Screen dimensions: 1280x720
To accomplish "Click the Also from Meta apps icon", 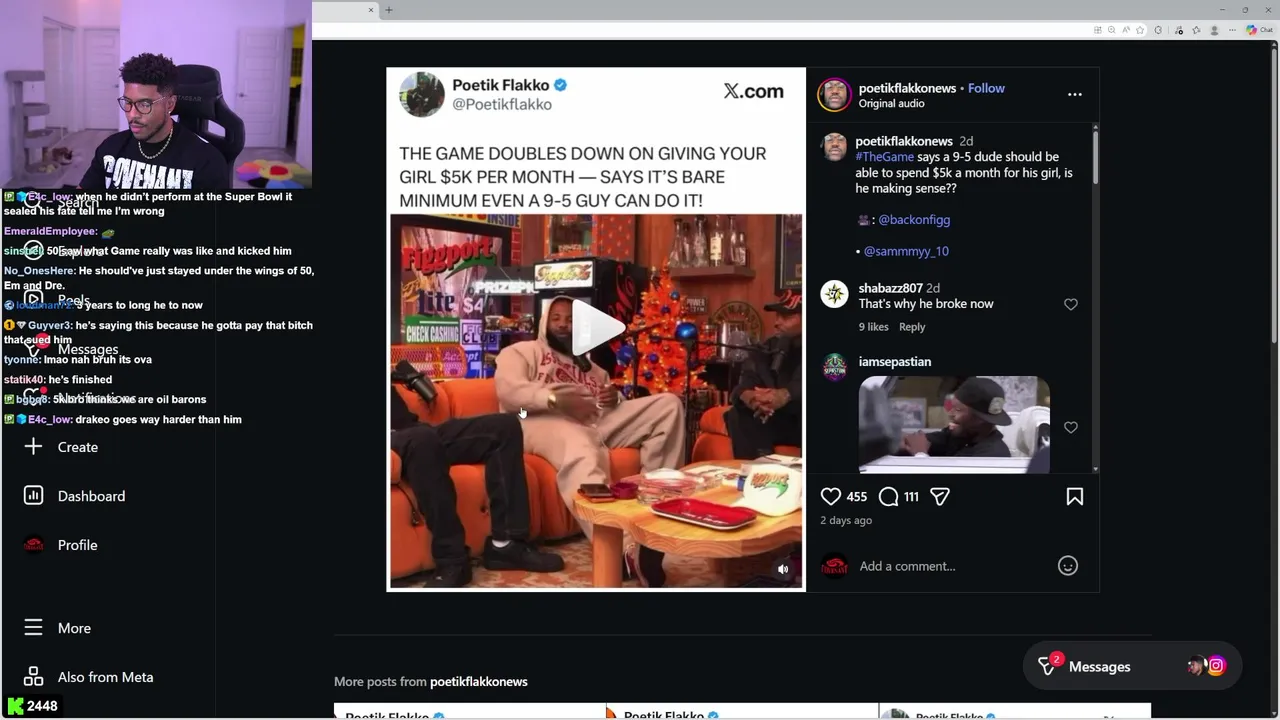I will point(33,676).
